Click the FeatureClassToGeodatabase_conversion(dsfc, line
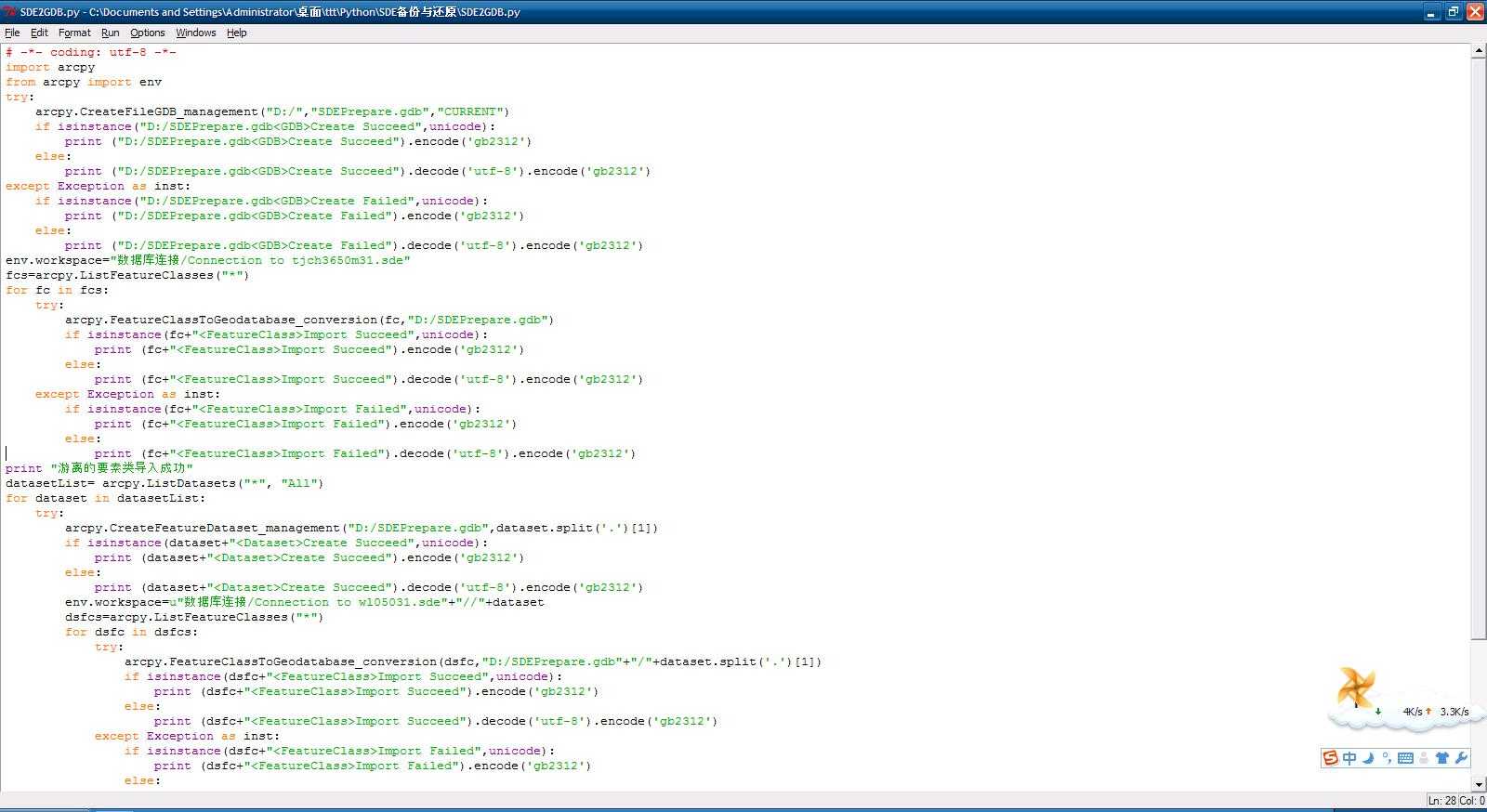Image resolution: width=1487 pixels, height=812 pixels. tap(473, 661)
